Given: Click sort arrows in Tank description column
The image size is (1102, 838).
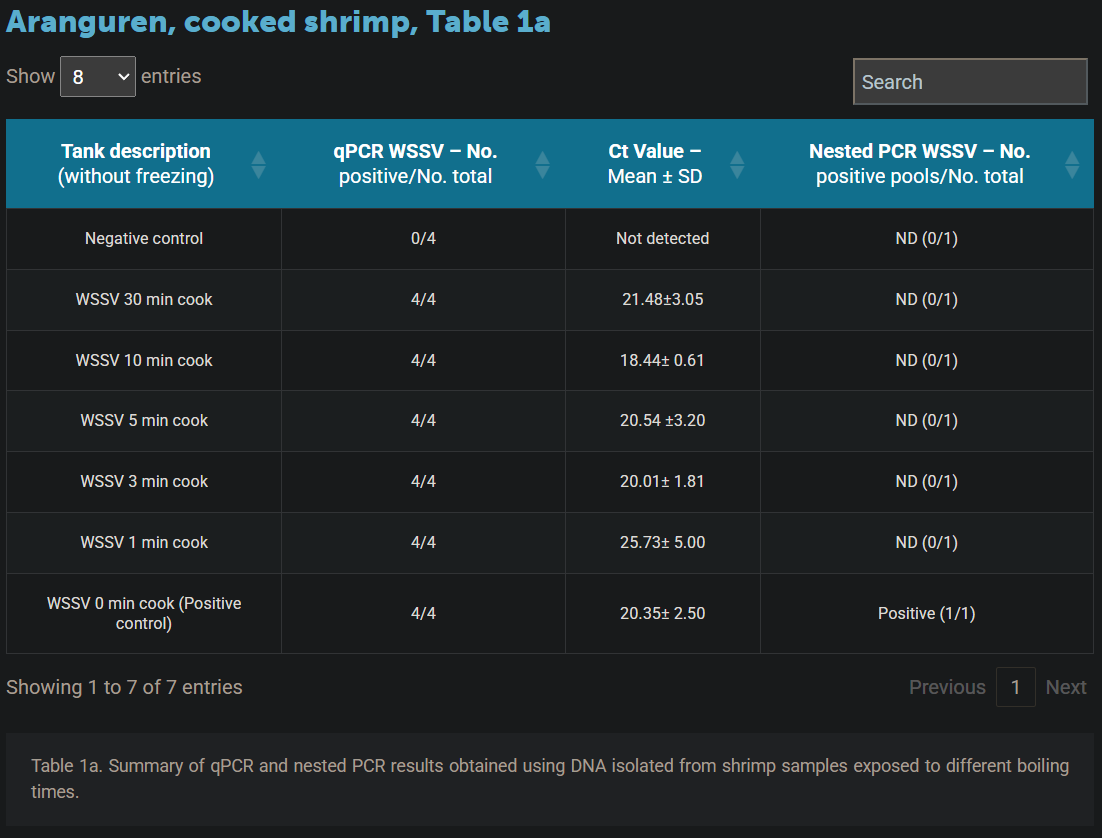Looking at the screenshot, I should click(258, 165).
